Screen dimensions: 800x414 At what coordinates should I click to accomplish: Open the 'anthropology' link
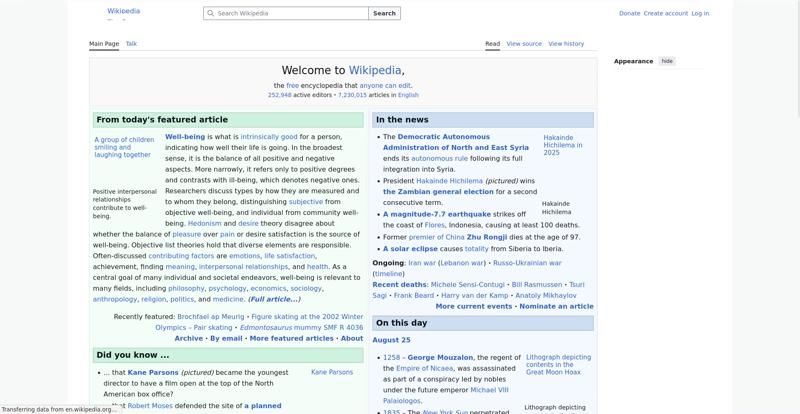(115, 300)
